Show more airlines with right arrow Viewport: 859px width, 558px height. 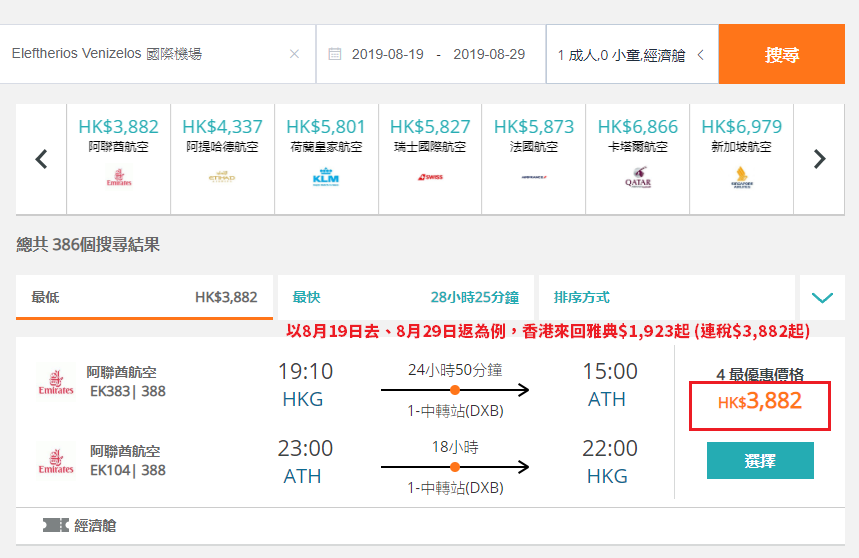point(819,159)
